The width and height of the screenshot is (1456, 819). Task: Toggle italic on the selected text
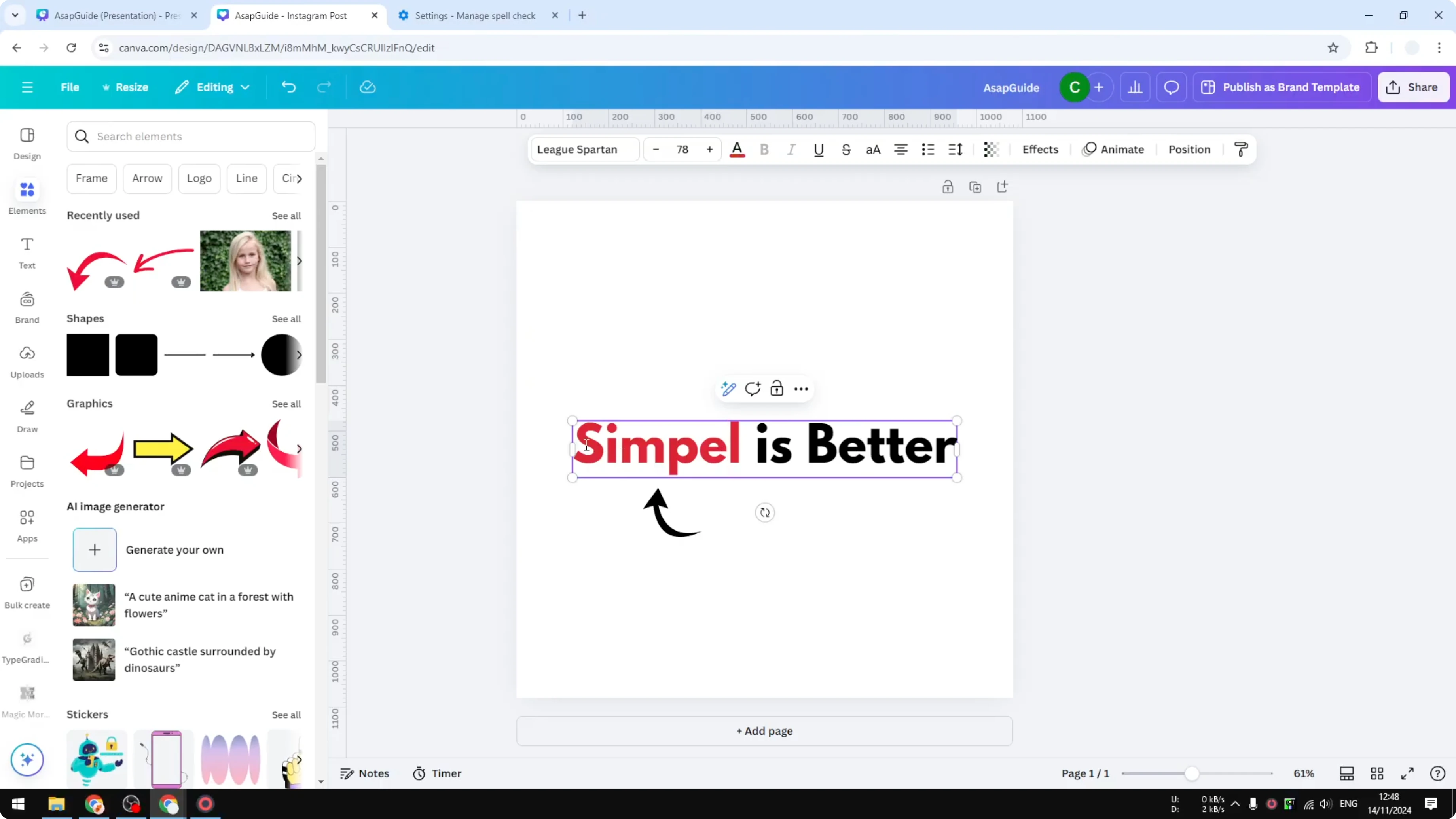(x=791, y=149)
